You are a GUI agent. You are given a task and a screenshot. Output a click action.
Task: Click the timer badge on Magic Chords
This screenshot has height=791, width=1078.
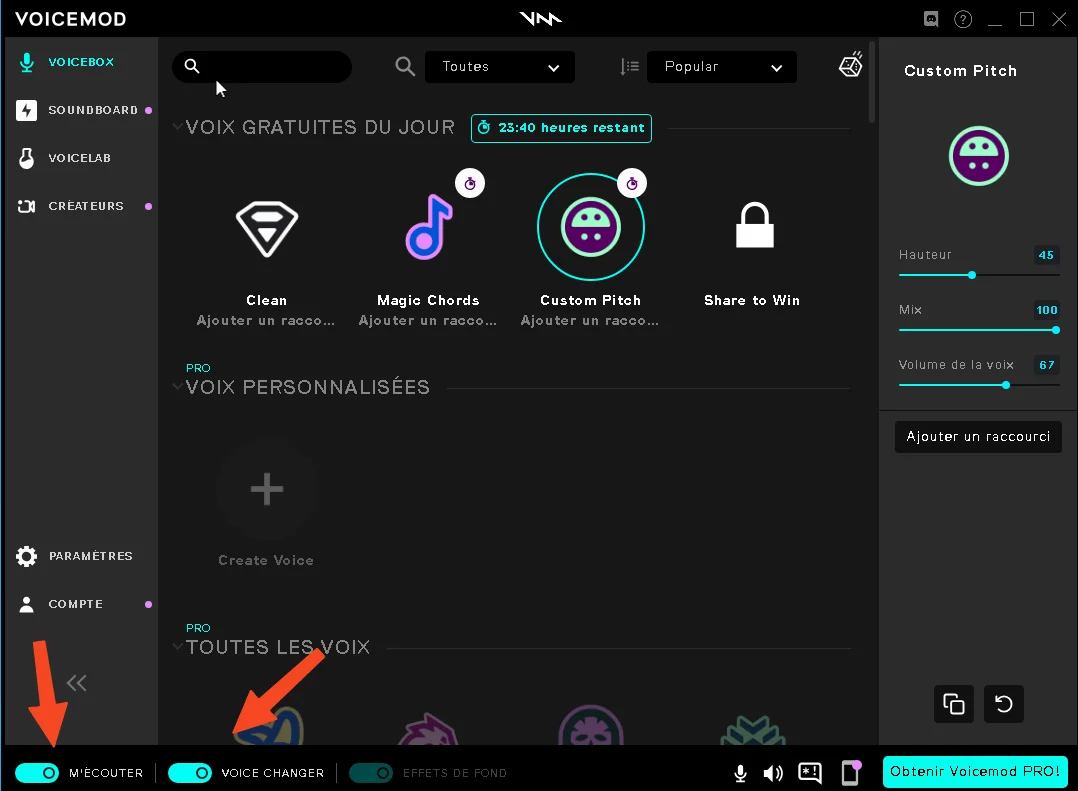click(470, 183)
